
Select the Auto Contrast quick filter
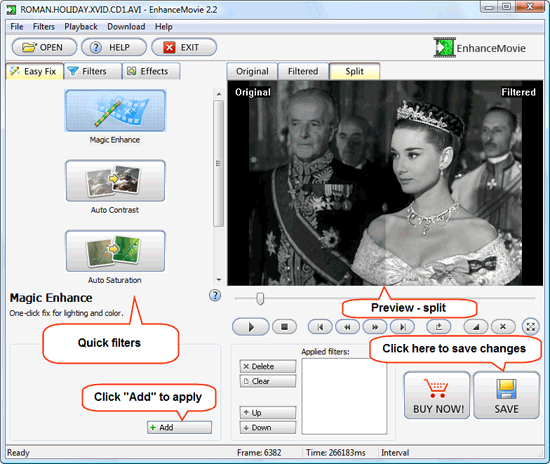coord(115,181)
